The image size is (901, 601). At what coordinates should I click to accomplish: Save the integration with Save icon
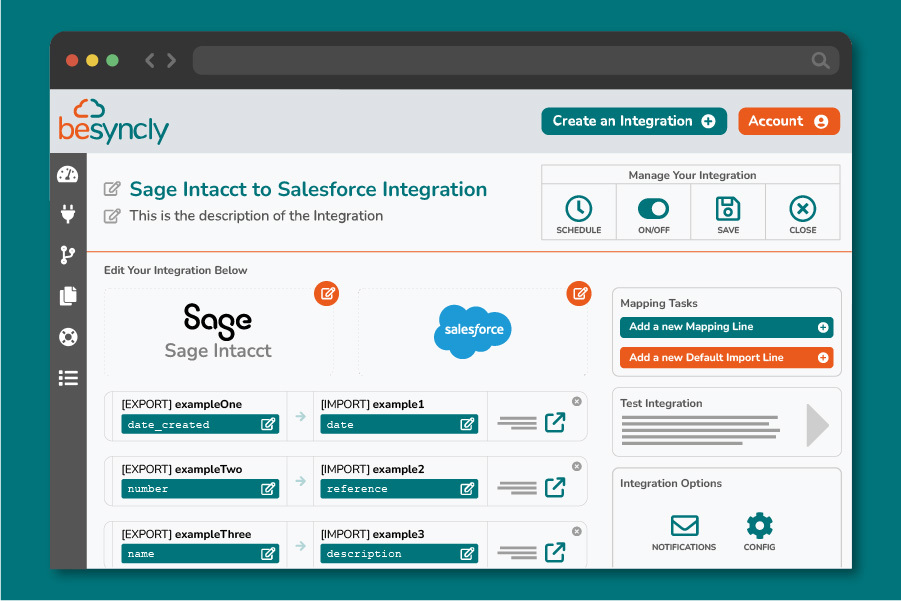[728, 209]
